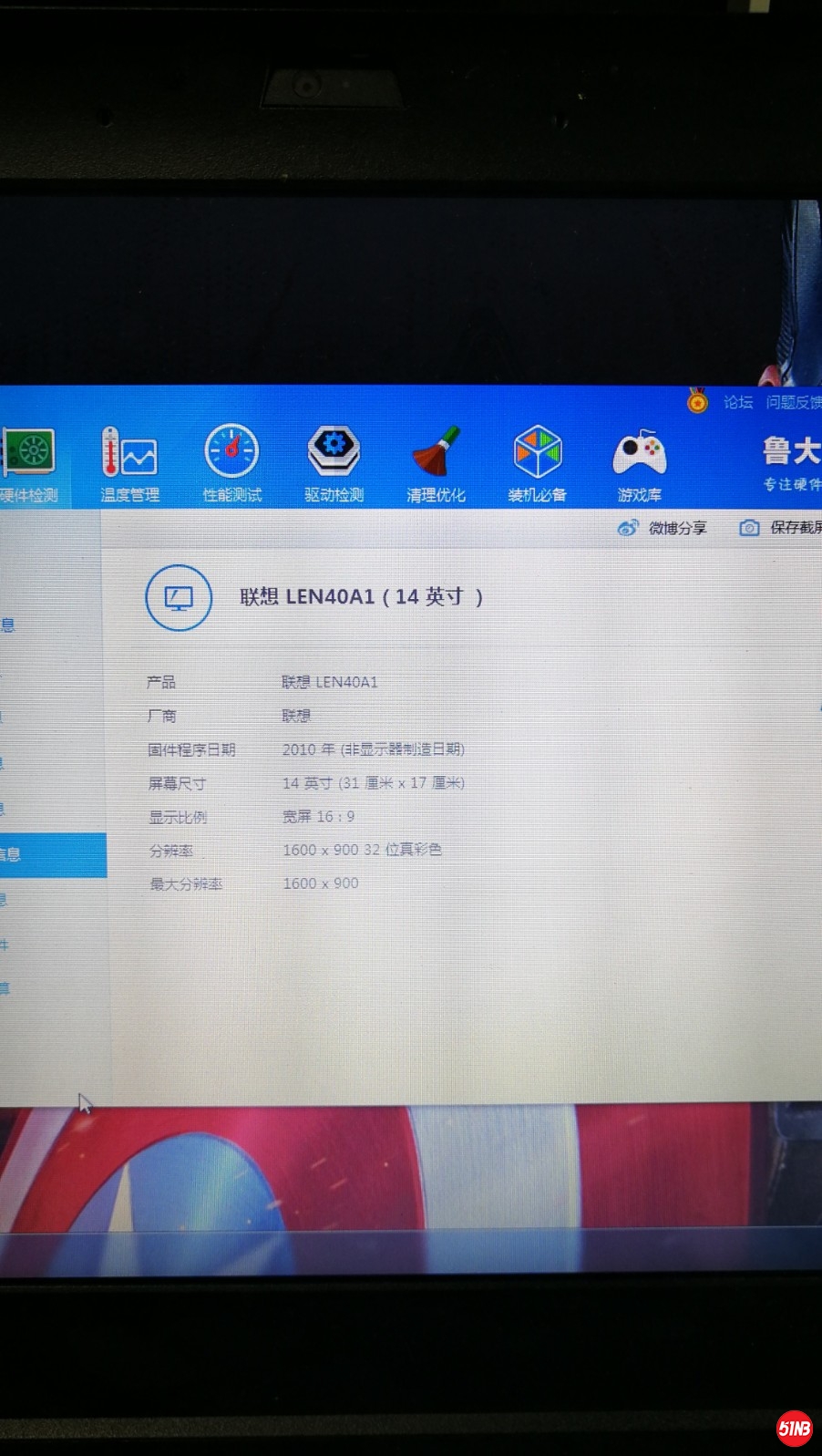
Task: Open 驱动检测 gear driver icon
Action: coord(334,451)
